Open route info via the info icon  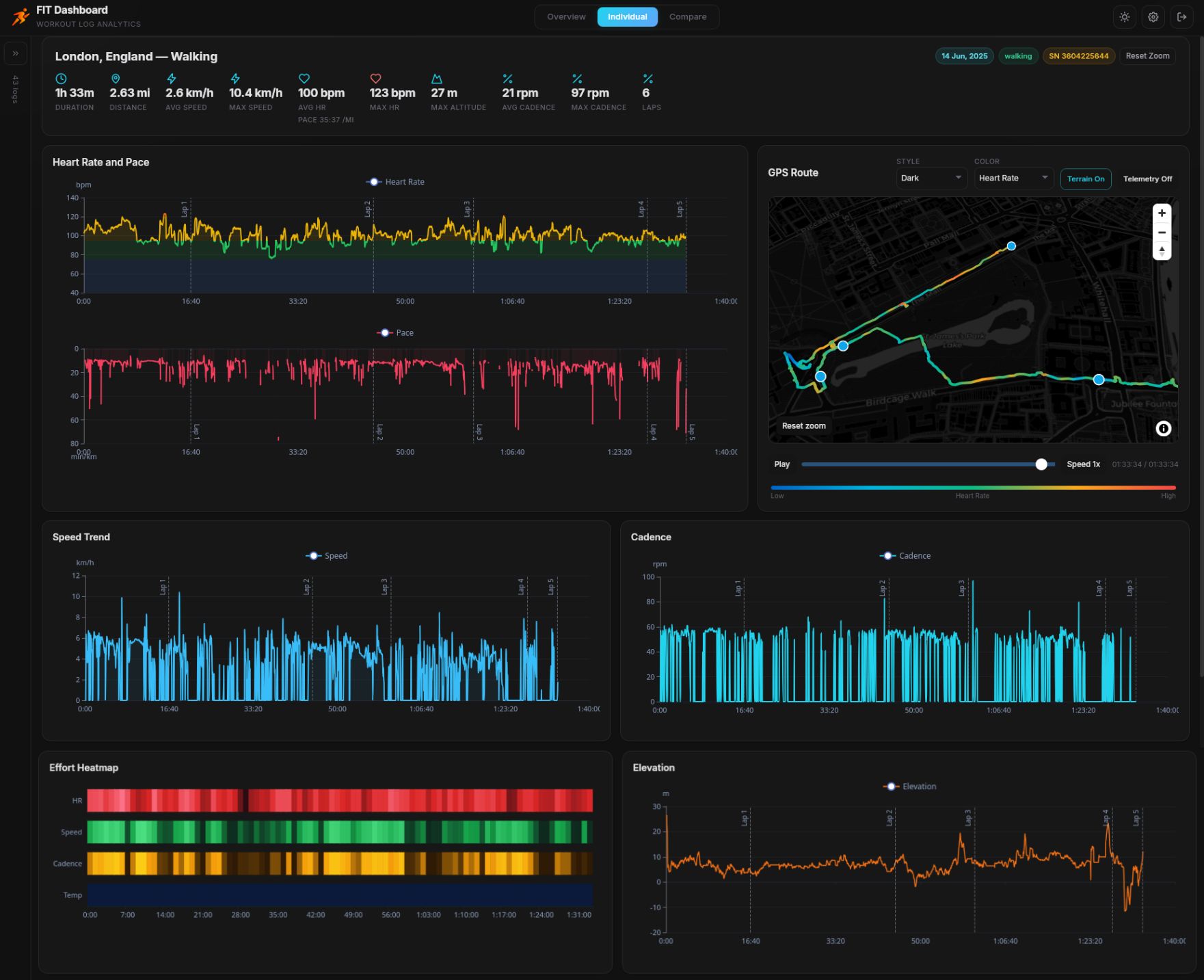[1164, 428]
